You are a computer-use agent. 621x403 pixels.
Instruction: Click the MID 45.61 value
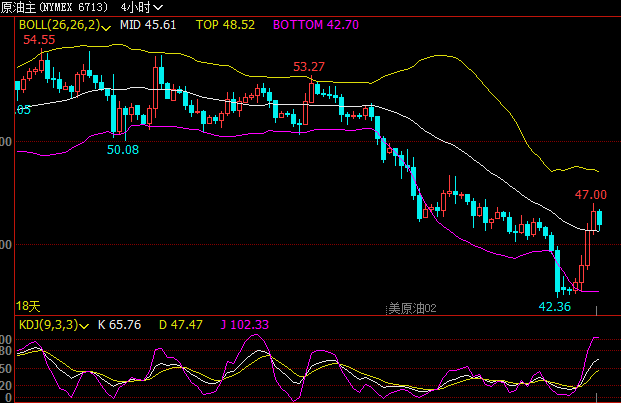click(148, 25)
